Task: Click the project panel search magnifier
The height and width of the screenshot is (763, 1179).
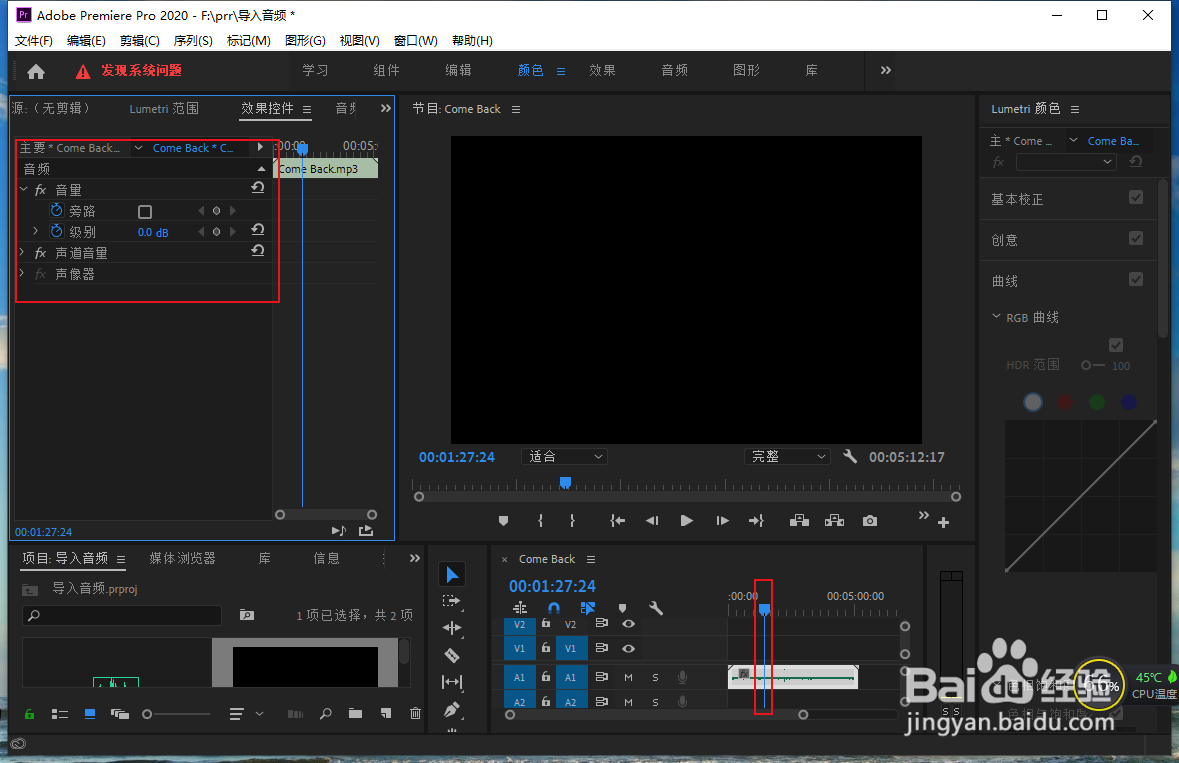Action: click(x=326, y=713)
